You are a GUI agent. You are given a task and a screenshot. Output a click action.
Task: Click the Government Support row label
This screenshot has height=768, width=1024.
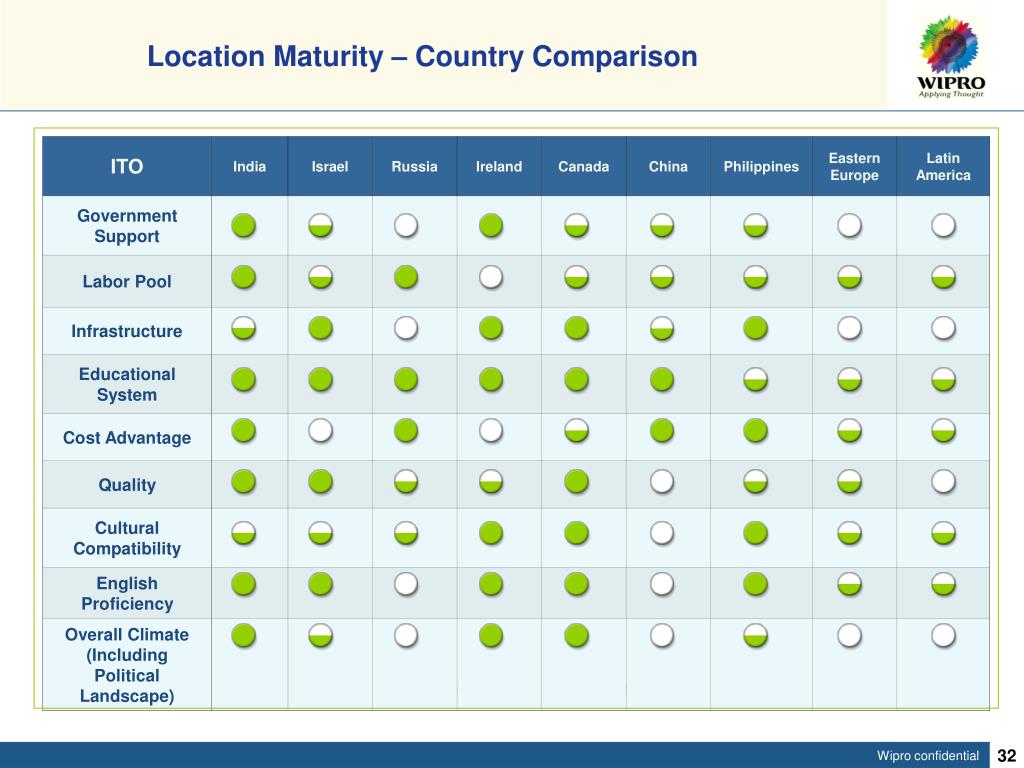(x=127, y=226)
